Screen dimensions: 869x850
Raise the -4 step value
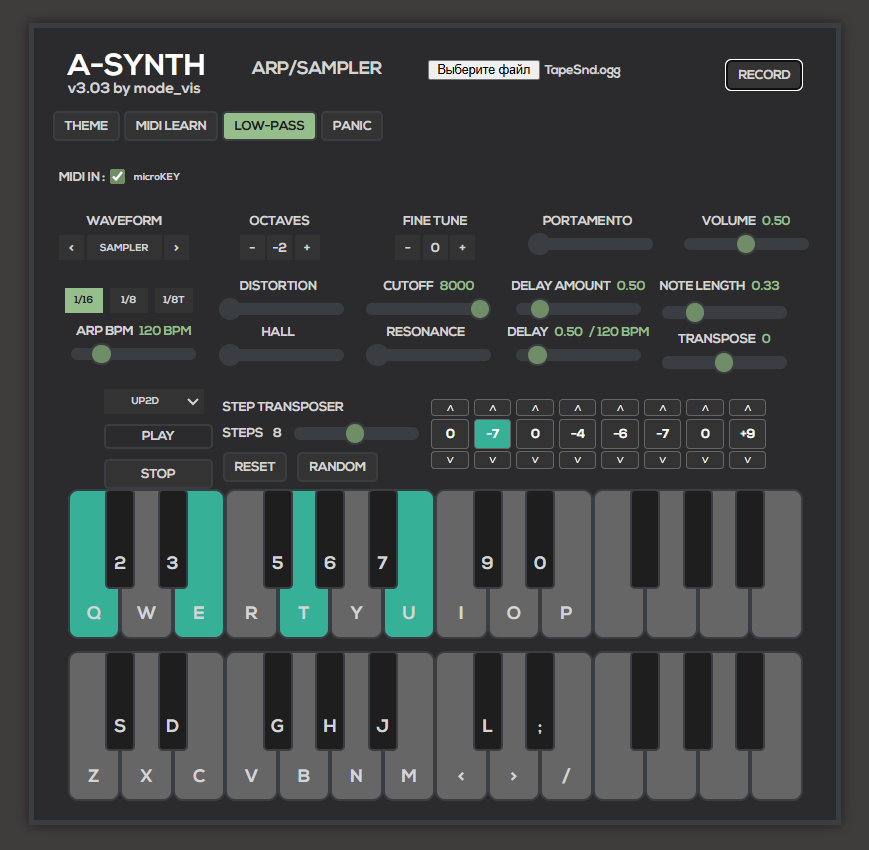coord(577,408)
